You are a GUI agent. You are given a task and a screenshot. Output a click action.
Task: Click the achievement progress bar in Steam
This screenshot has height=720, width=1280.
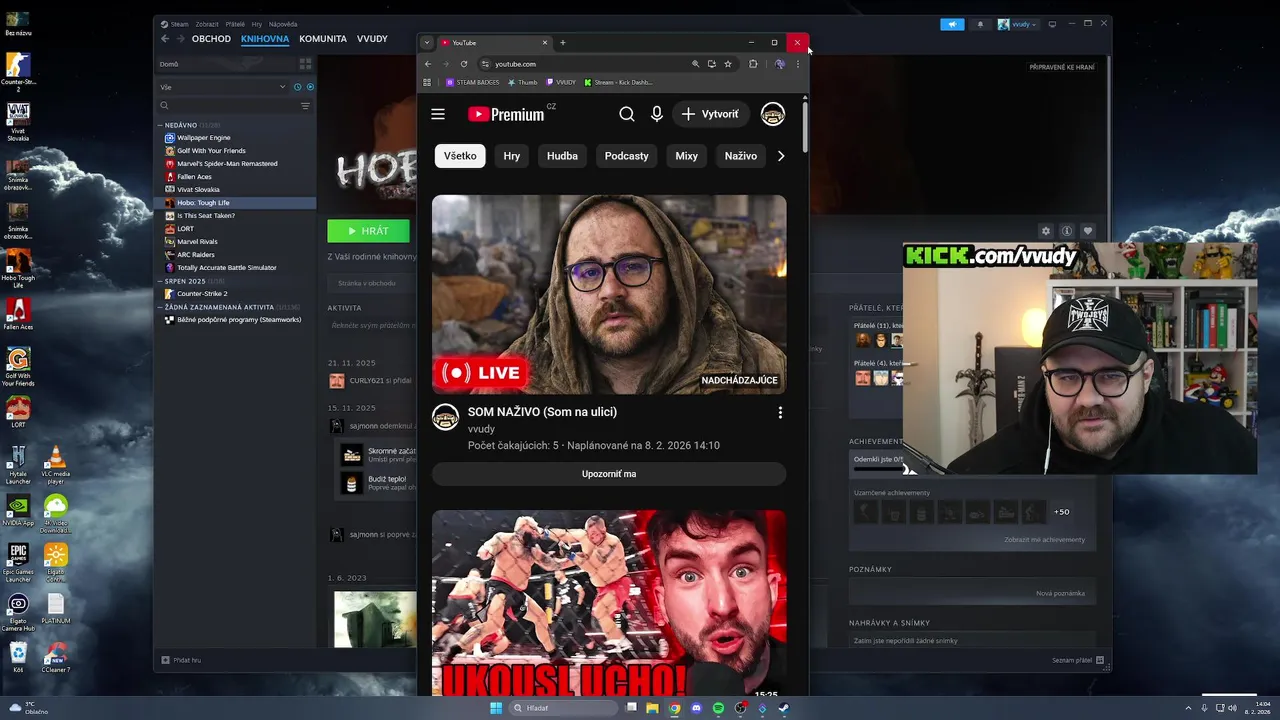[877, 471]
